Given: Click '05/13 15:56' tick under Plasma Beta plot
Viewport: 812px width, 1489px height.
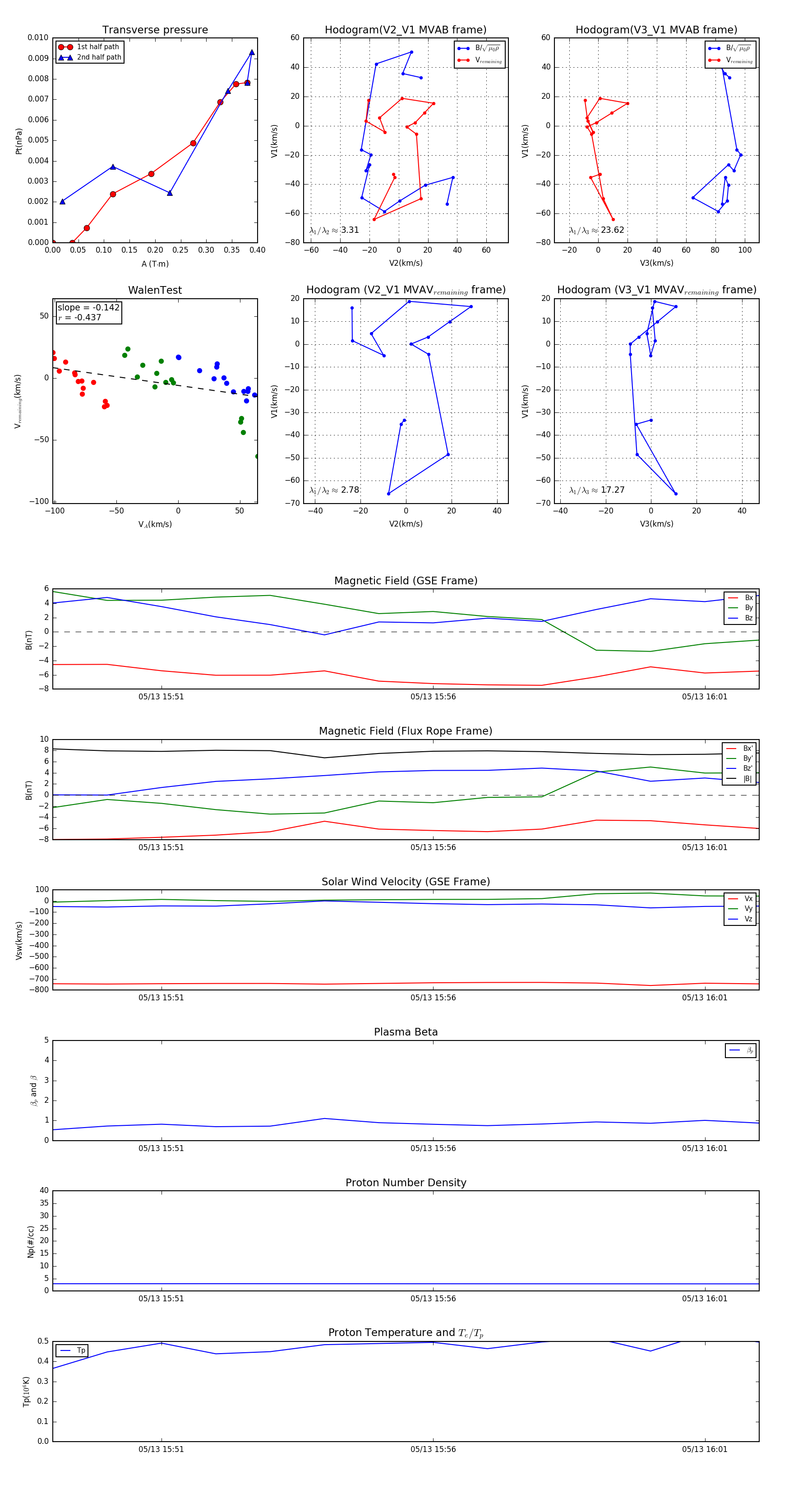Looking at the screenshot, I should click(x=433, y=1148).
